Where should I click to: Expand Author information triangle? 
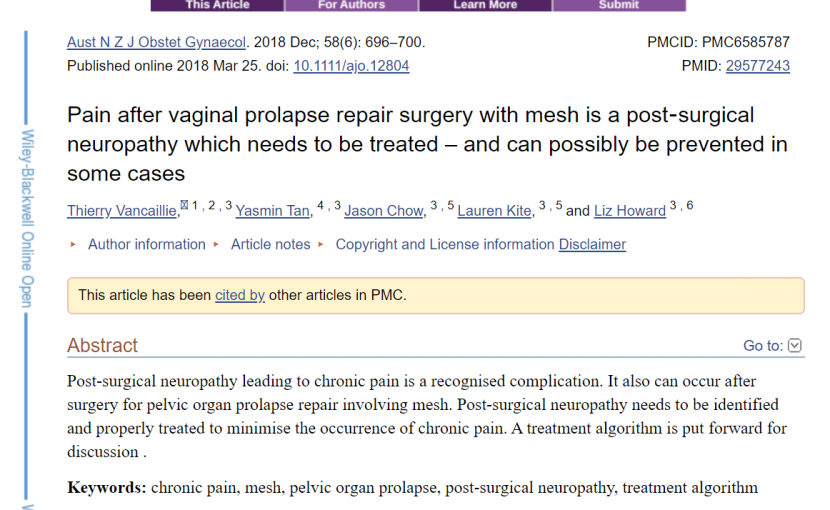73,244
